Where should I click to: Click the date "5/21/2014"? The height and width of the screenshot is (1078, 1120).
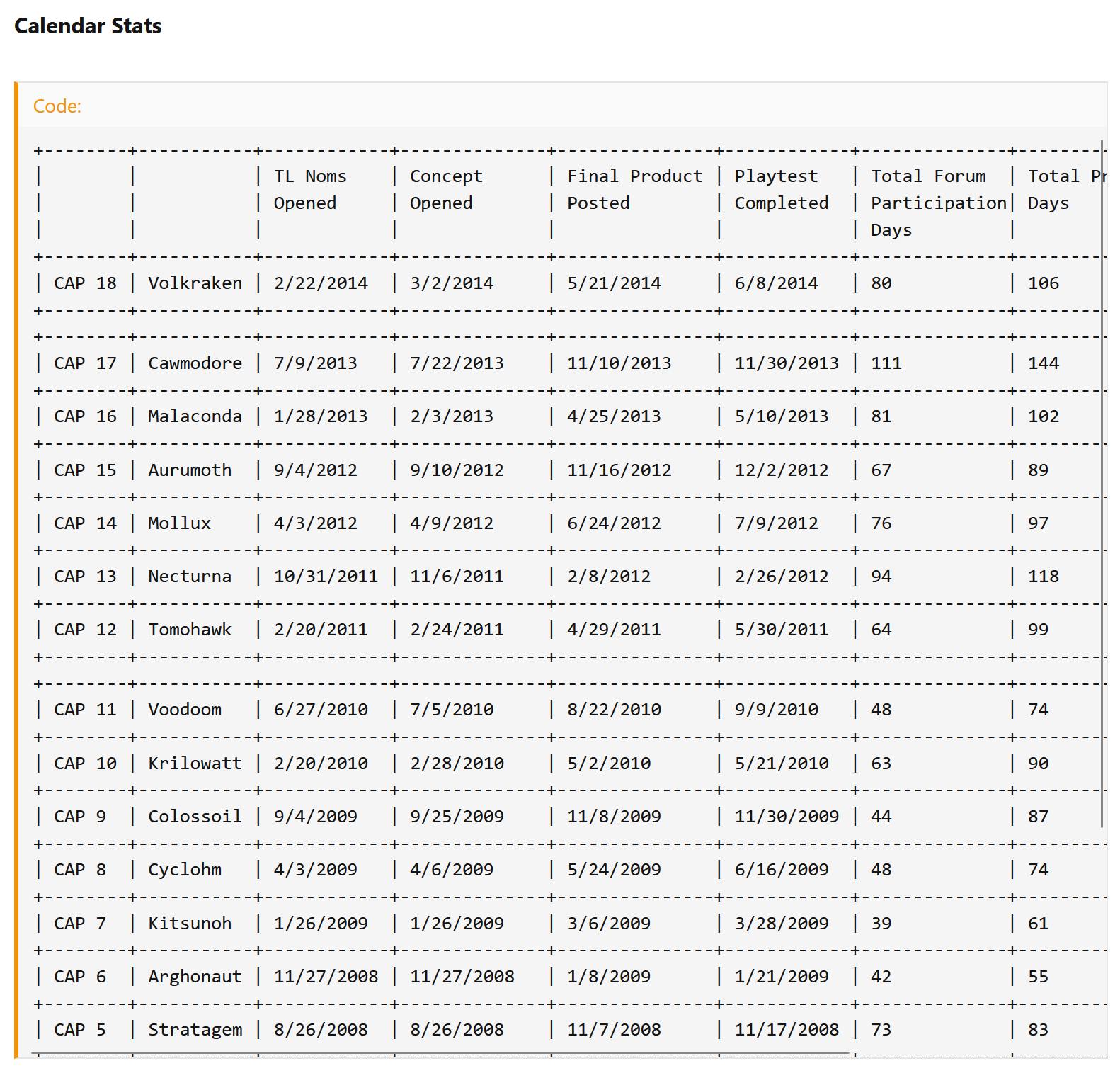coord(614,283)
